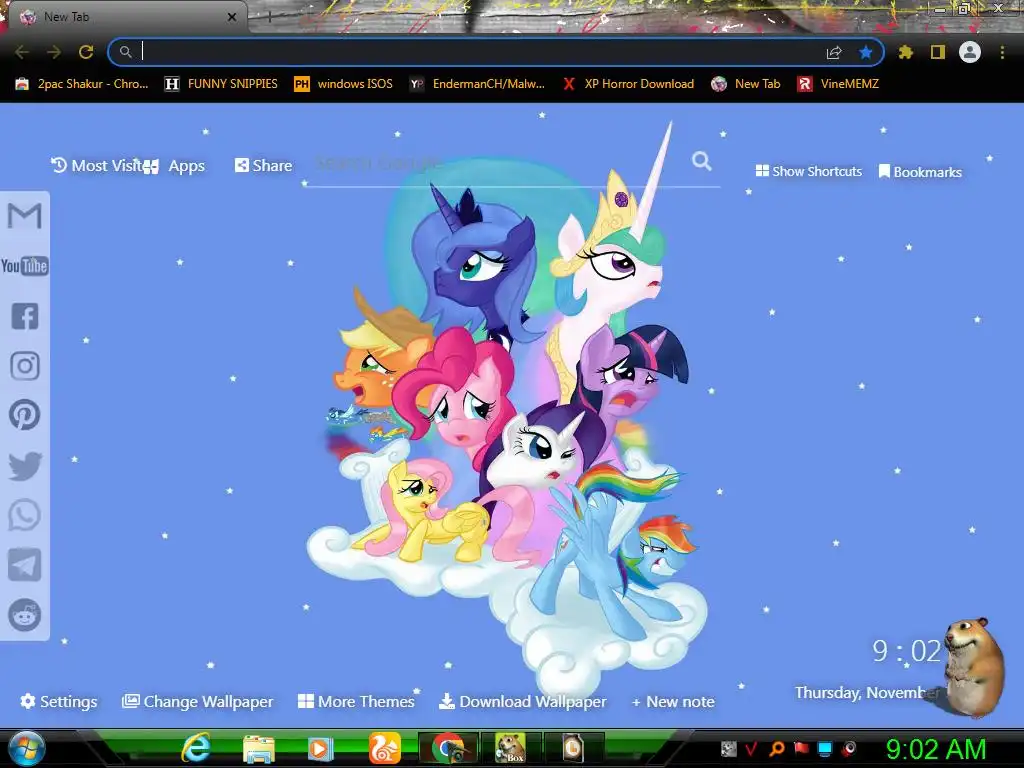
Task: Toggle Show Shortcuts
Action: pyautogui.click(x=808, y=171)
